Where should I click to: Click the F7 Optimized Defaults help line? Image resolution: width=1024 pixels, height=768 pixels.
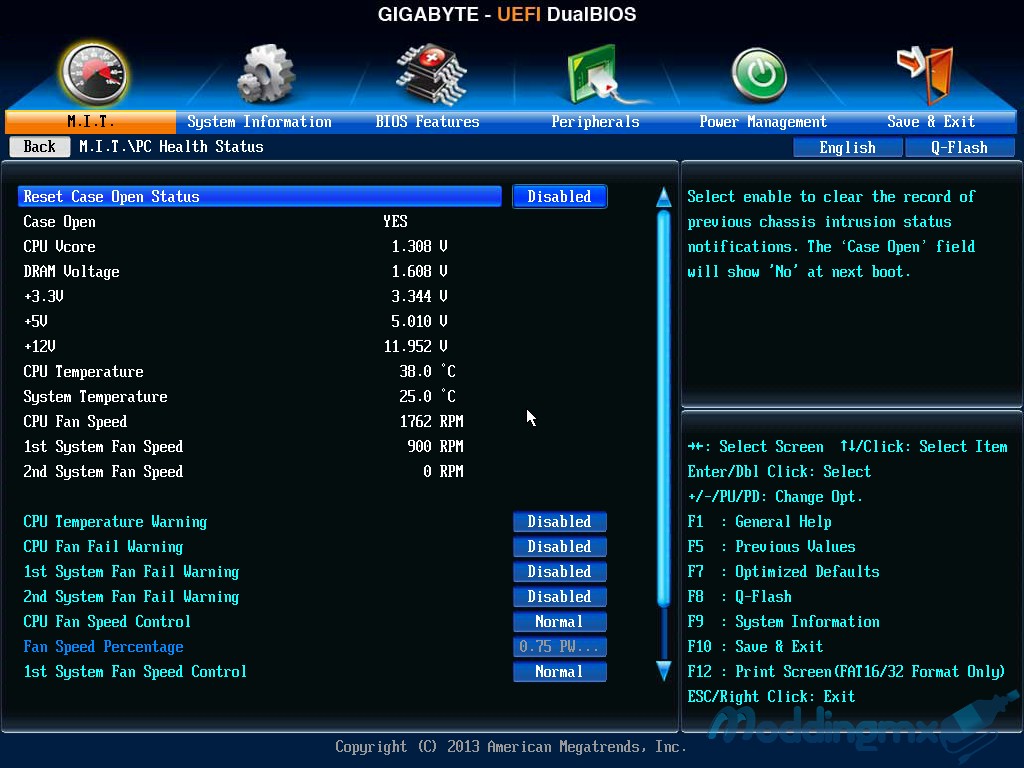coord(784,571)
